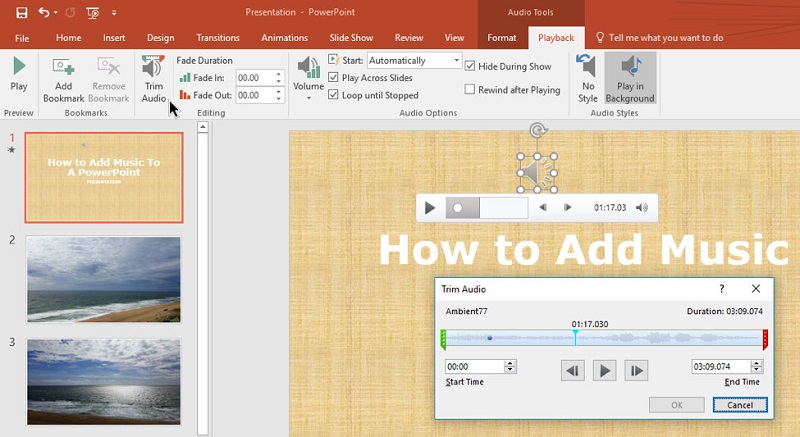Go to the Transitions tab
Viewport: 800px width, 437px height.
[218, 38]
